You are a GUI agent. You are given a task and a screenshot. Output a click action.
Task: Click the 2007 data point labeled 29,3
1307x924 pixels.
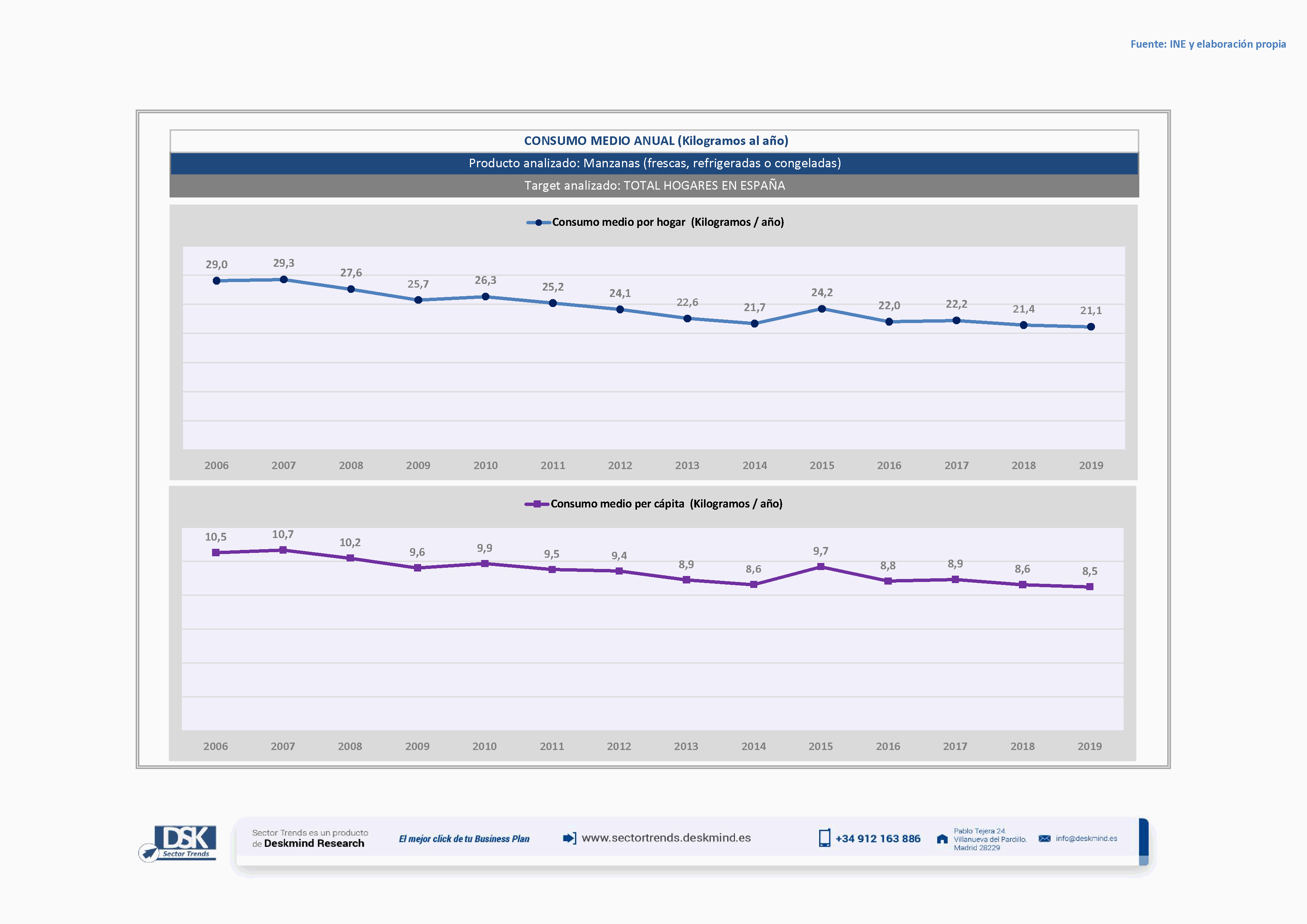click(x=284, y=279)
